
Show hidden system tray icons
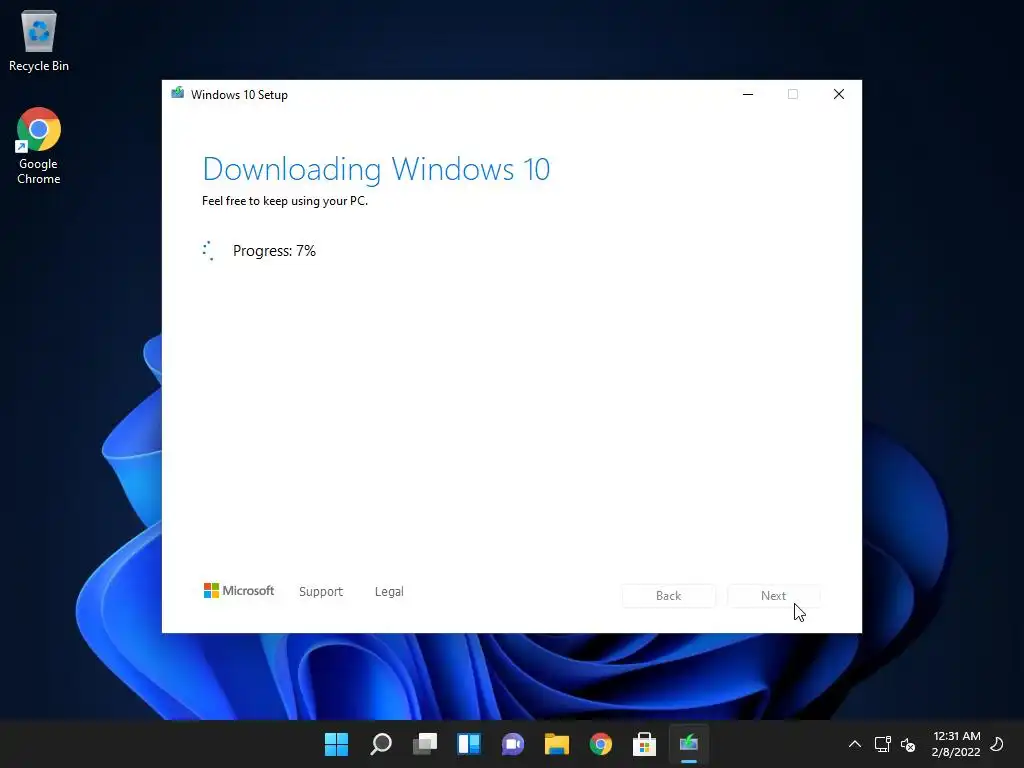pos(854,744)
